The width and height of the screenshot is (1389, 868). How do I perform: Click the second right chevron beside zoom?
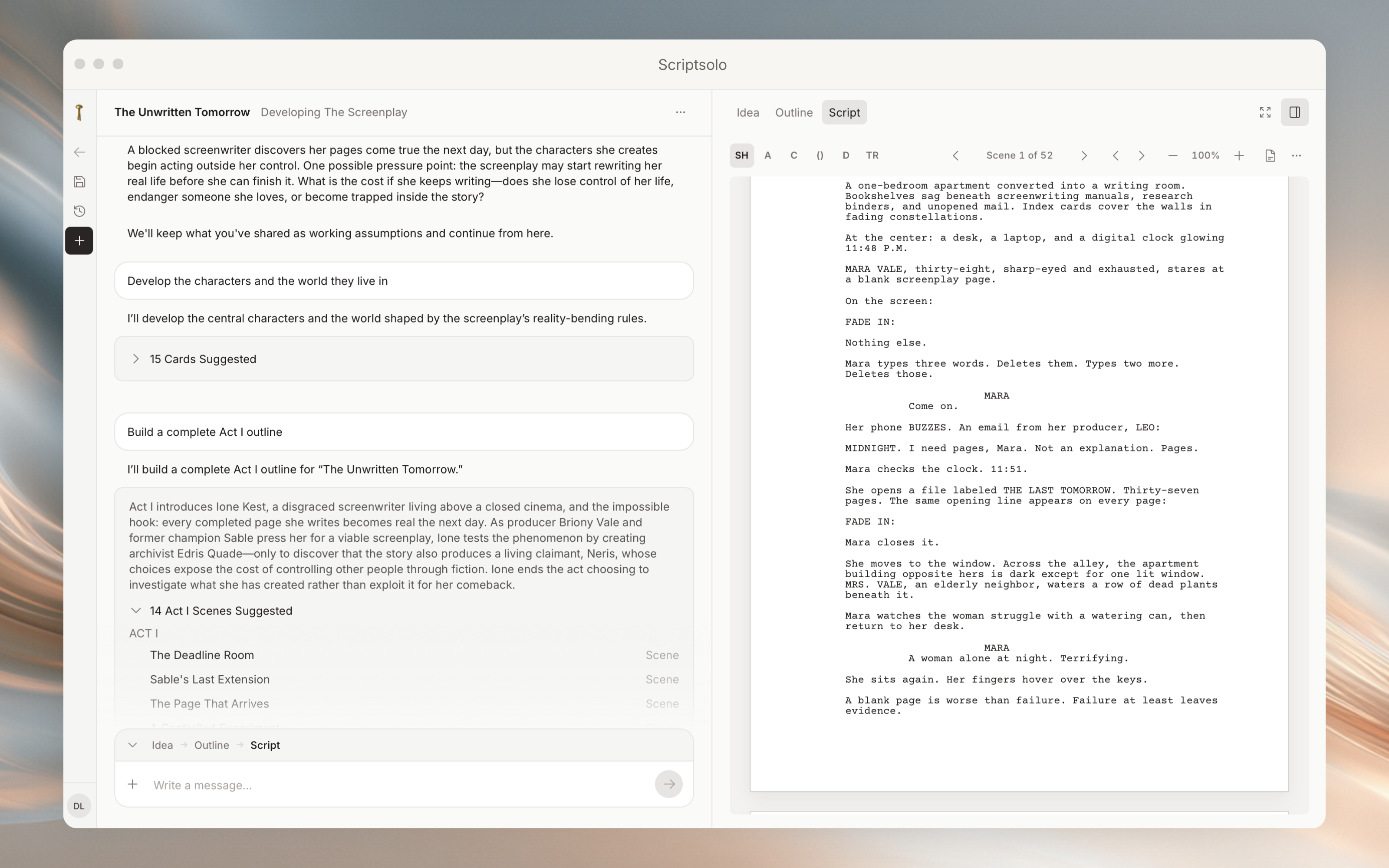1142,155
